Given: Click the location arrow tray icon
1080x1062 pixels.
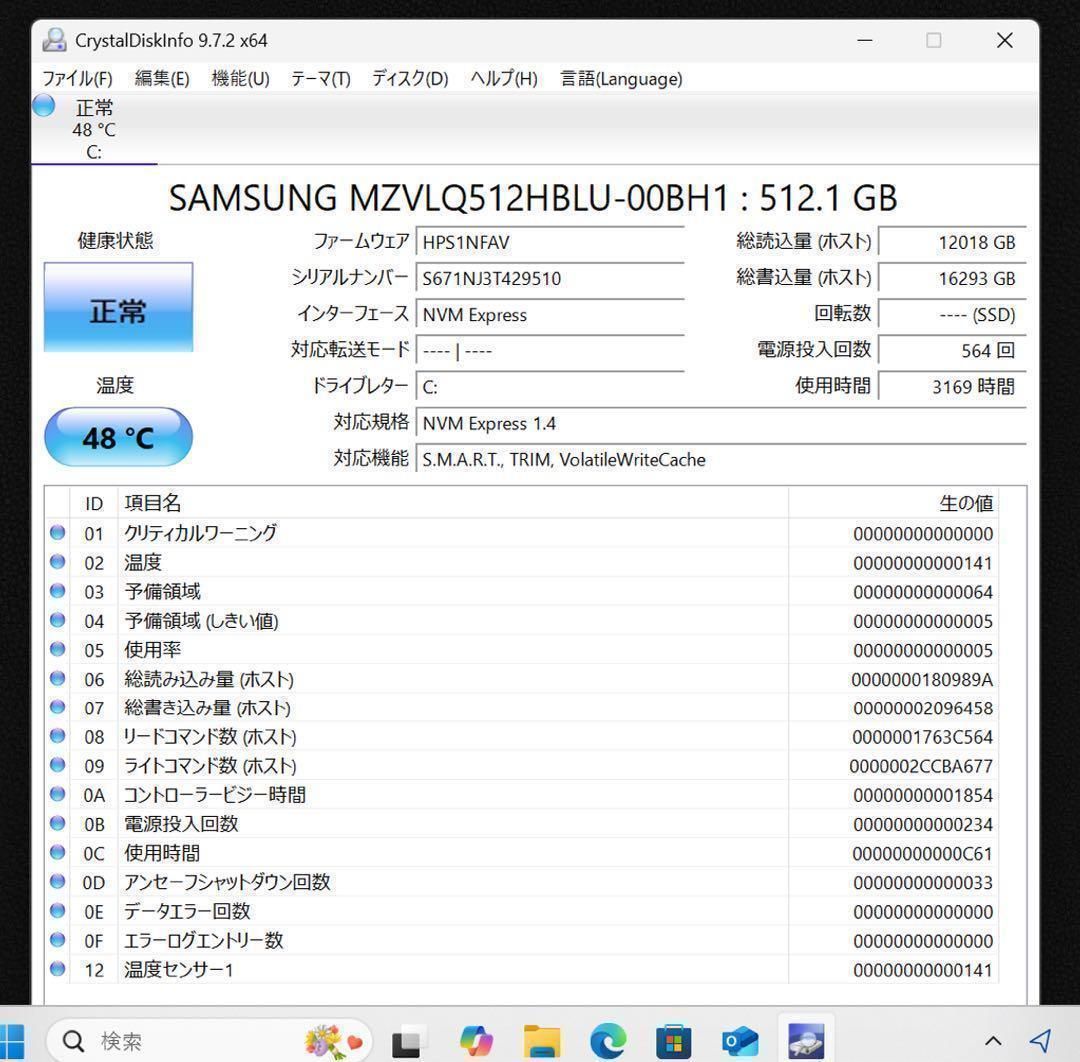Looking at the screenshot, I should click(1040, 1041).
